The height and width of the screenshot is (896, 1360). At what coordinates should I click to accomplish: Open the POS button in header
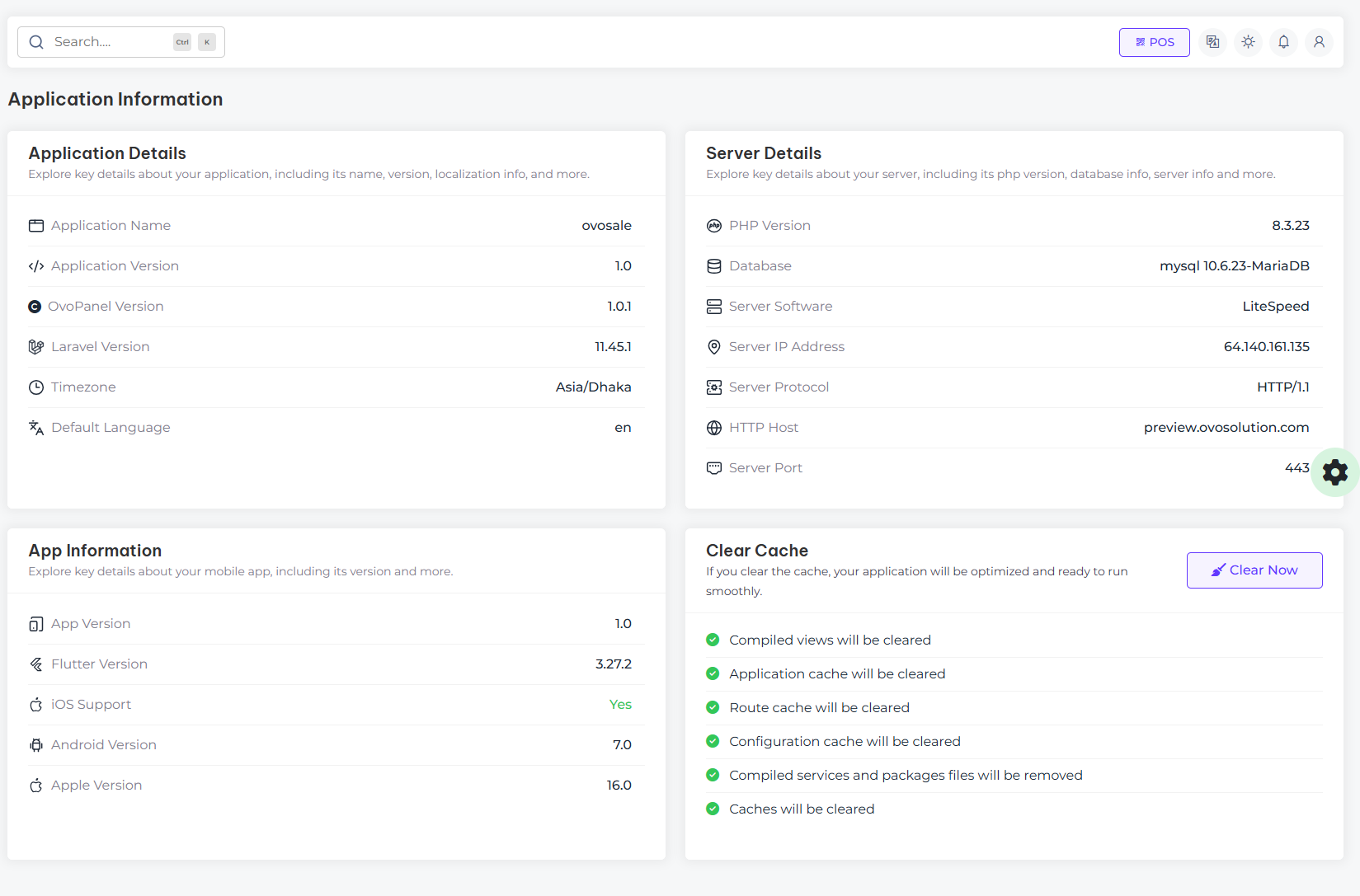[1154, 42]
